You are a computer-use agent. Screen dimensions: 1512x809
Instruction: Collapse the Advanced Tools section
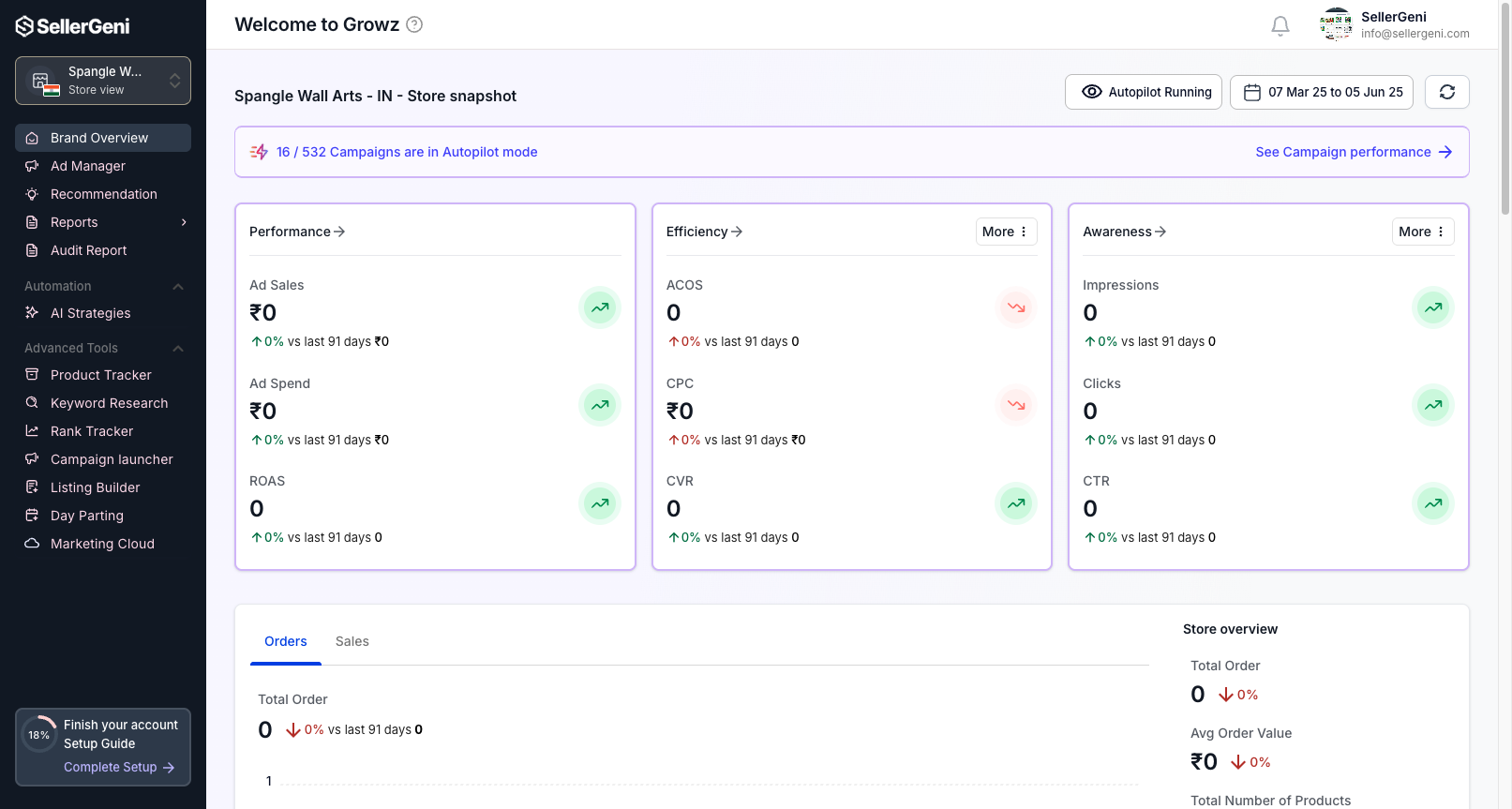[178, 349]
